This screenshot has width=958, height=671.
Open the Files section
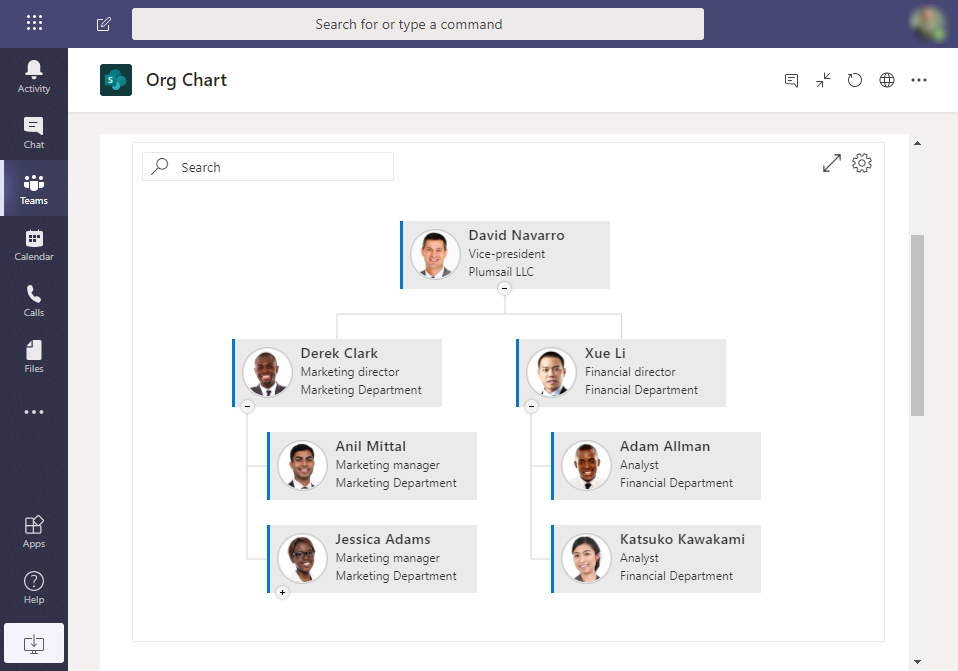(34, 356)
